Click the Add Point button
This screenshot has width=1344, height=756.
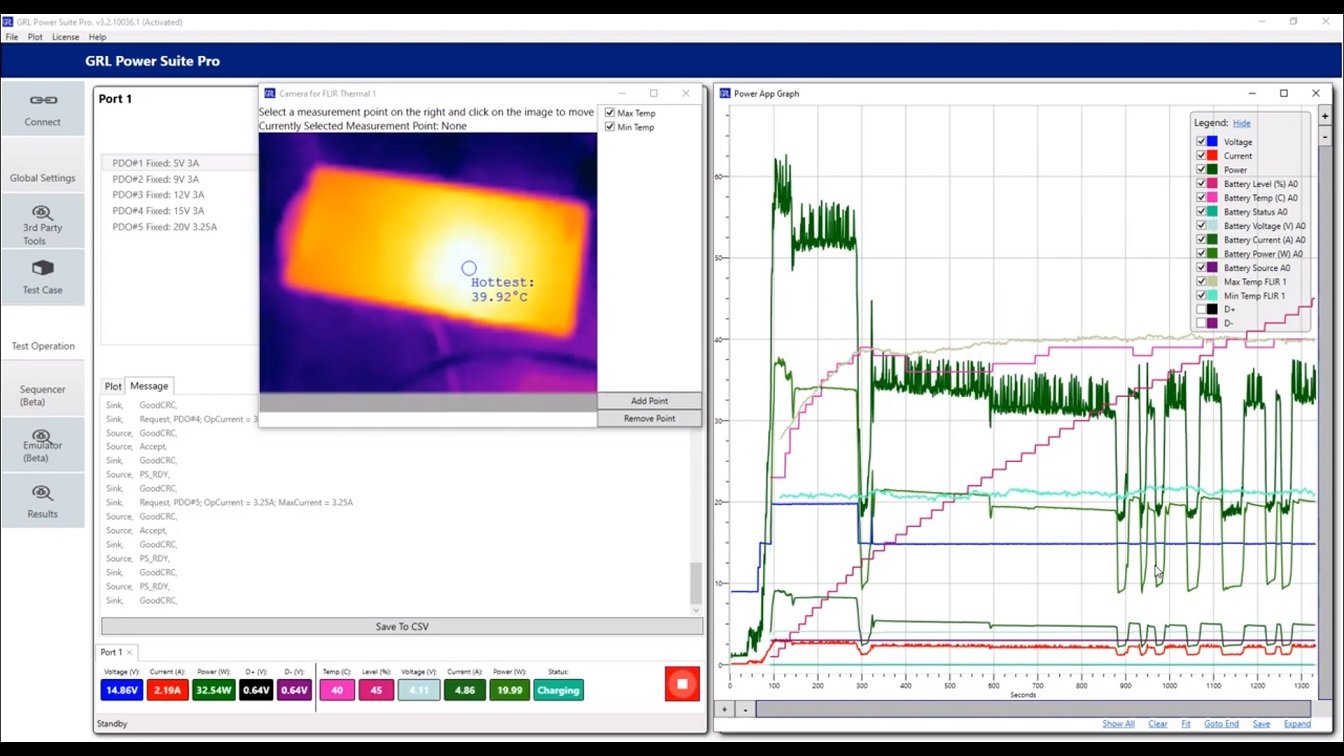[649, 401]
